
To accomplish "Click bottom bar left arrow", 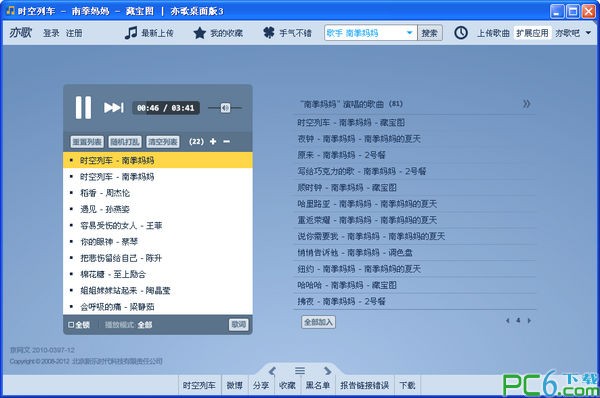I will 272,370.
